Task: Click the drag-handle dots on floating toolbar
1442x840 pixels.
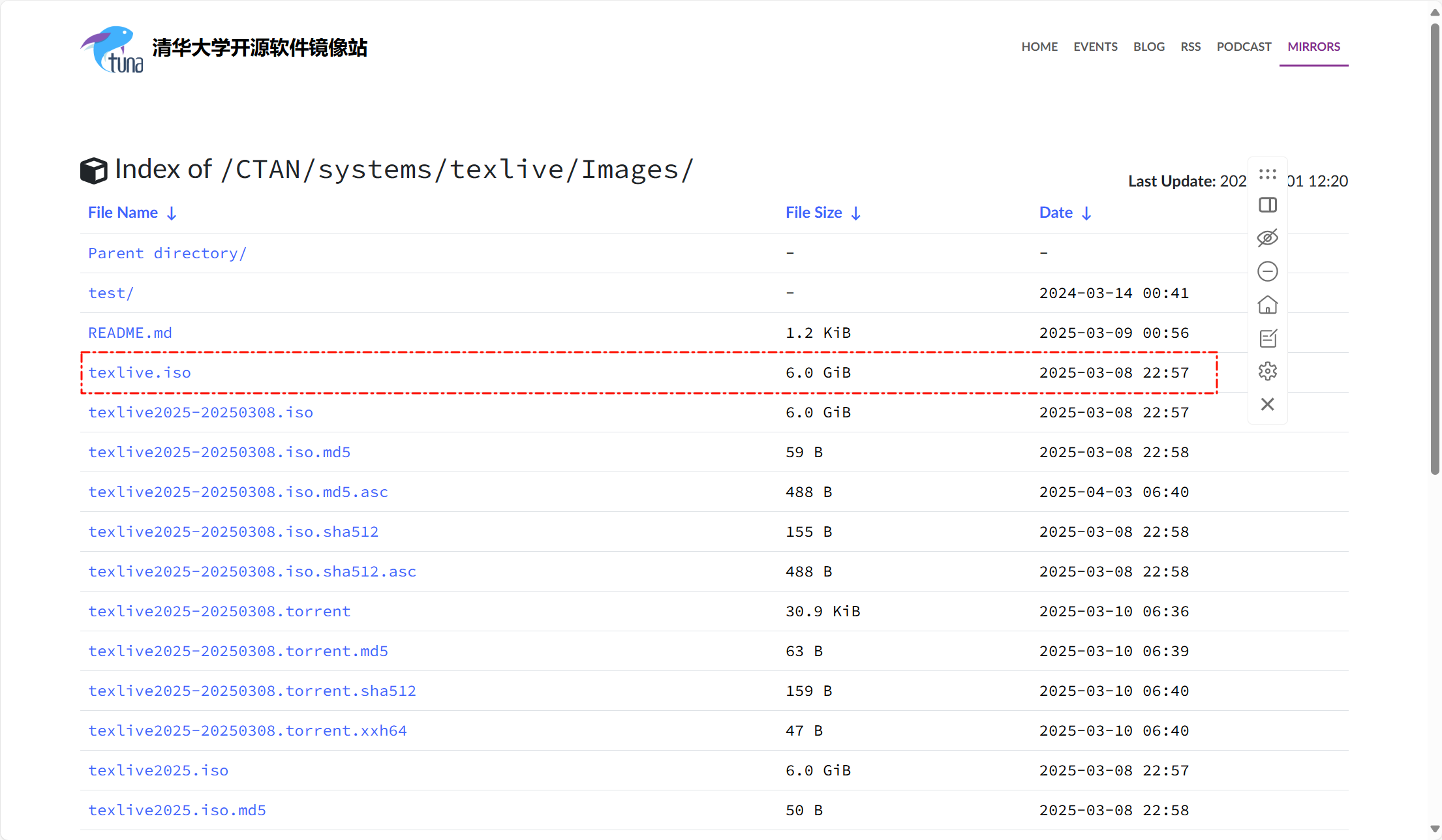Action: coord(1267,174)
